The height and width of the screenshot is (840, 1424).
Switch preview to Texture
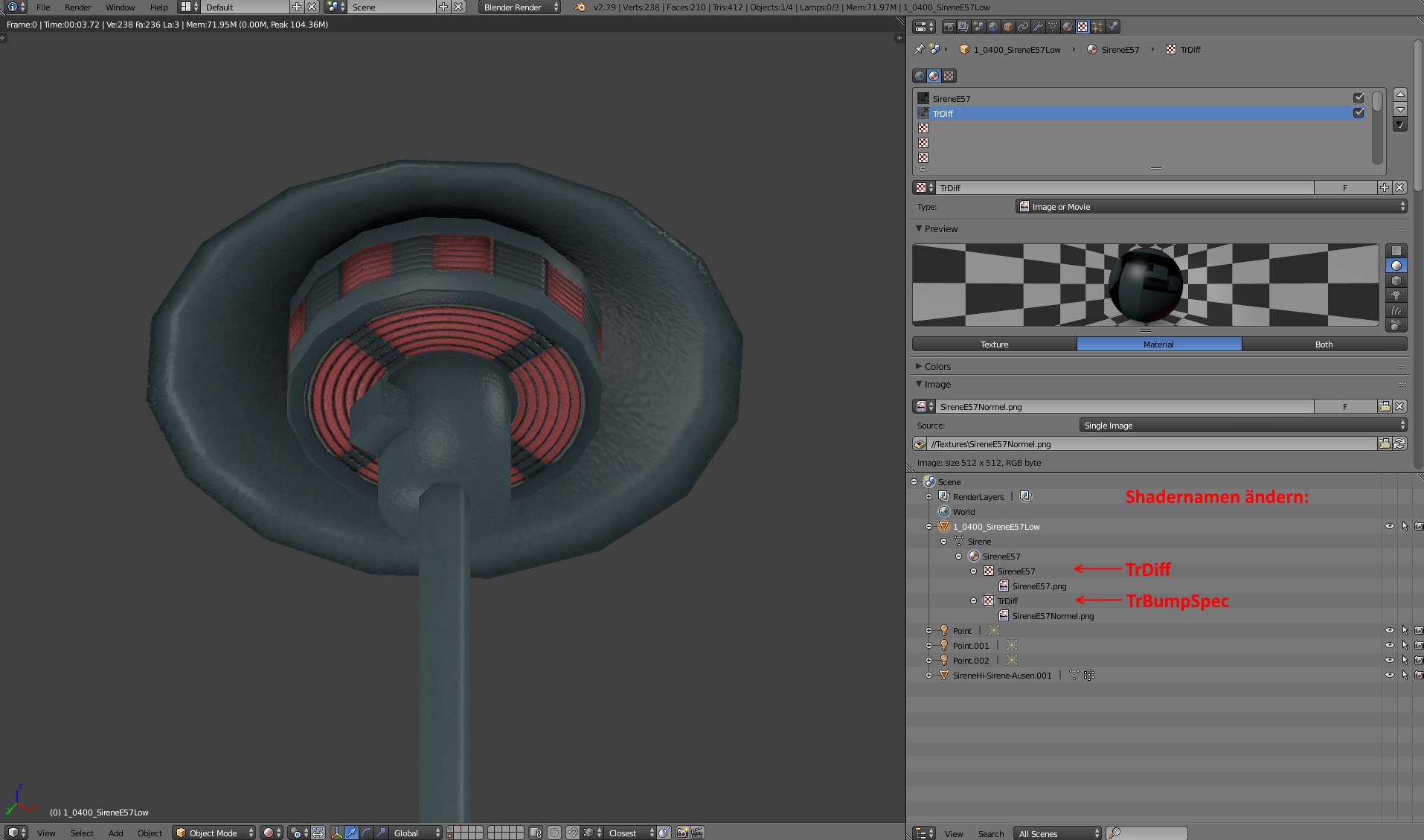994,344
